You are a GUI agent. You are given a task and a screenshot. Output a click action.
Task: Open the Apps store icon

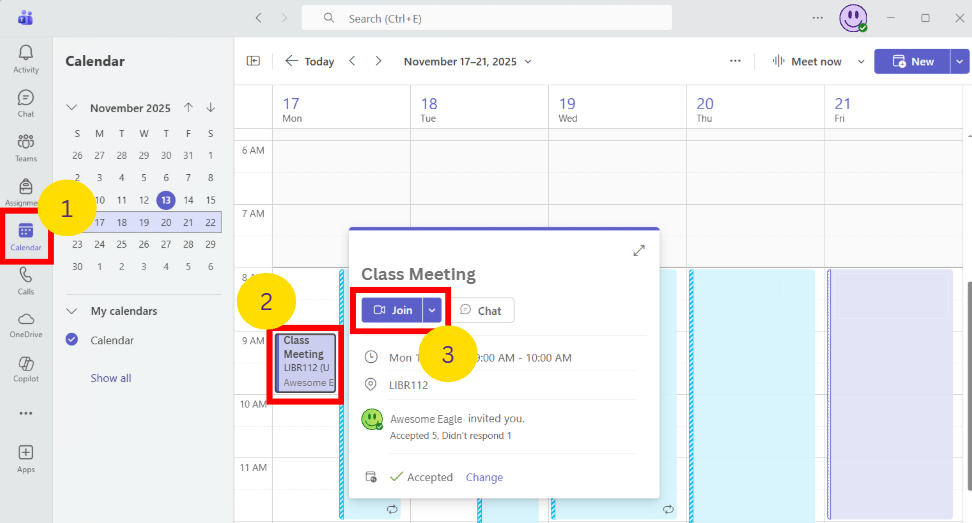pos(26,457)
